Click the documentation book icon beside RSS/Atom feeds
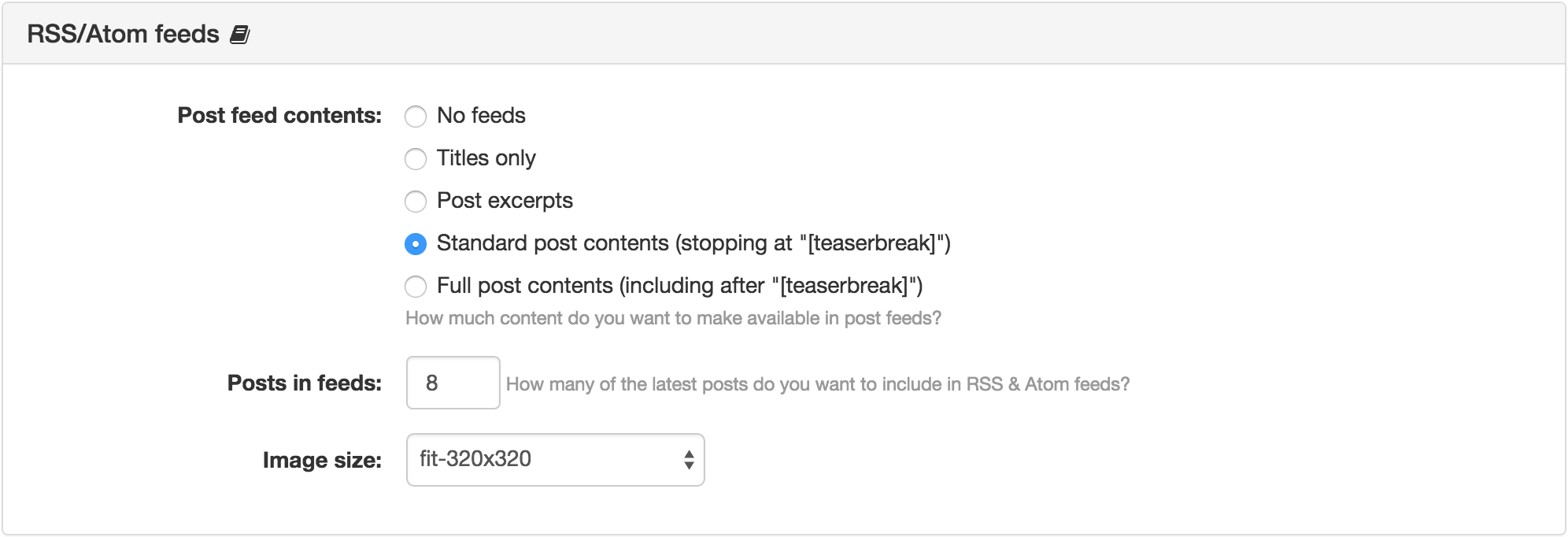This screenshot has width=1568, height=537. pos(240,34)
